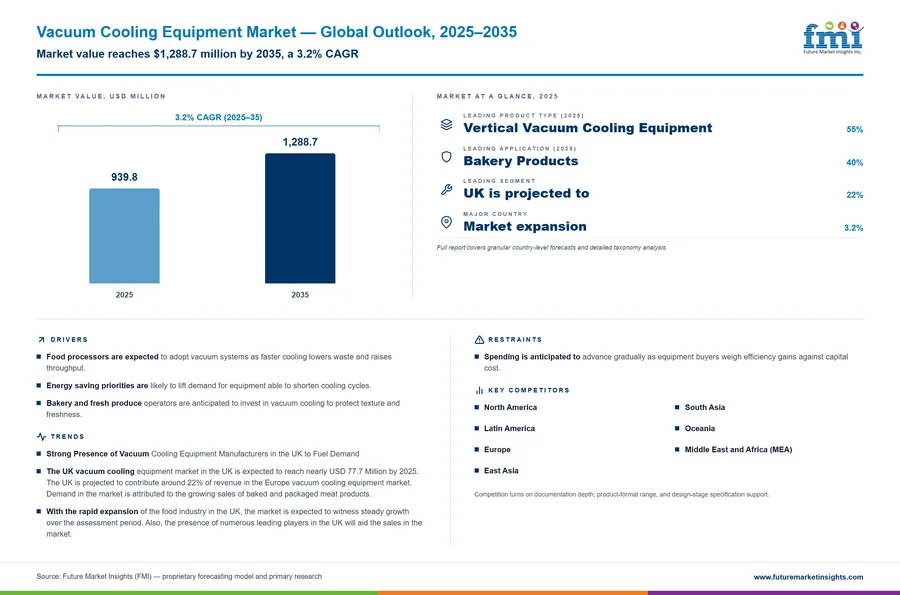Screen dimensions: 900x595
Task: Select North America in competitors list
Action: coord(510,407)
